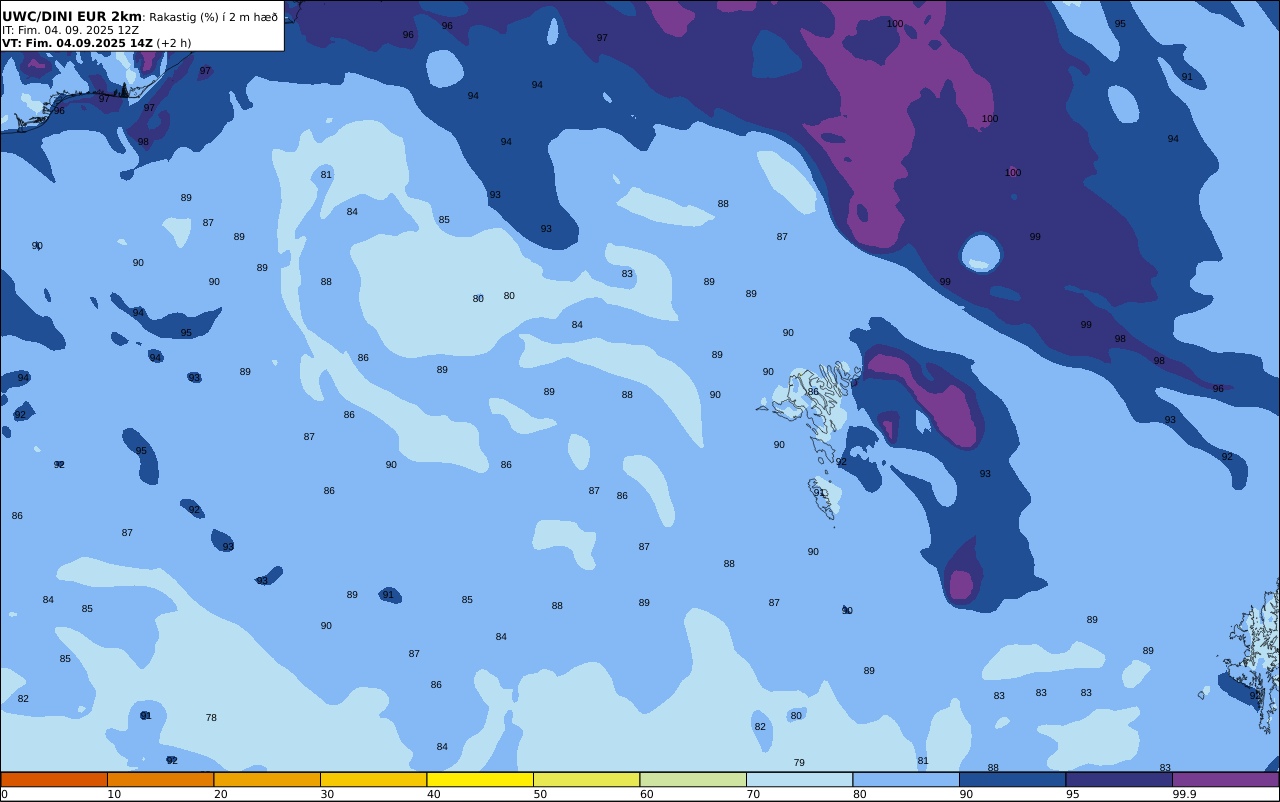Select the pale blue 70–80 legend swatch
The width and height of the screenshot is (1280, 802).
click(799, 779)
